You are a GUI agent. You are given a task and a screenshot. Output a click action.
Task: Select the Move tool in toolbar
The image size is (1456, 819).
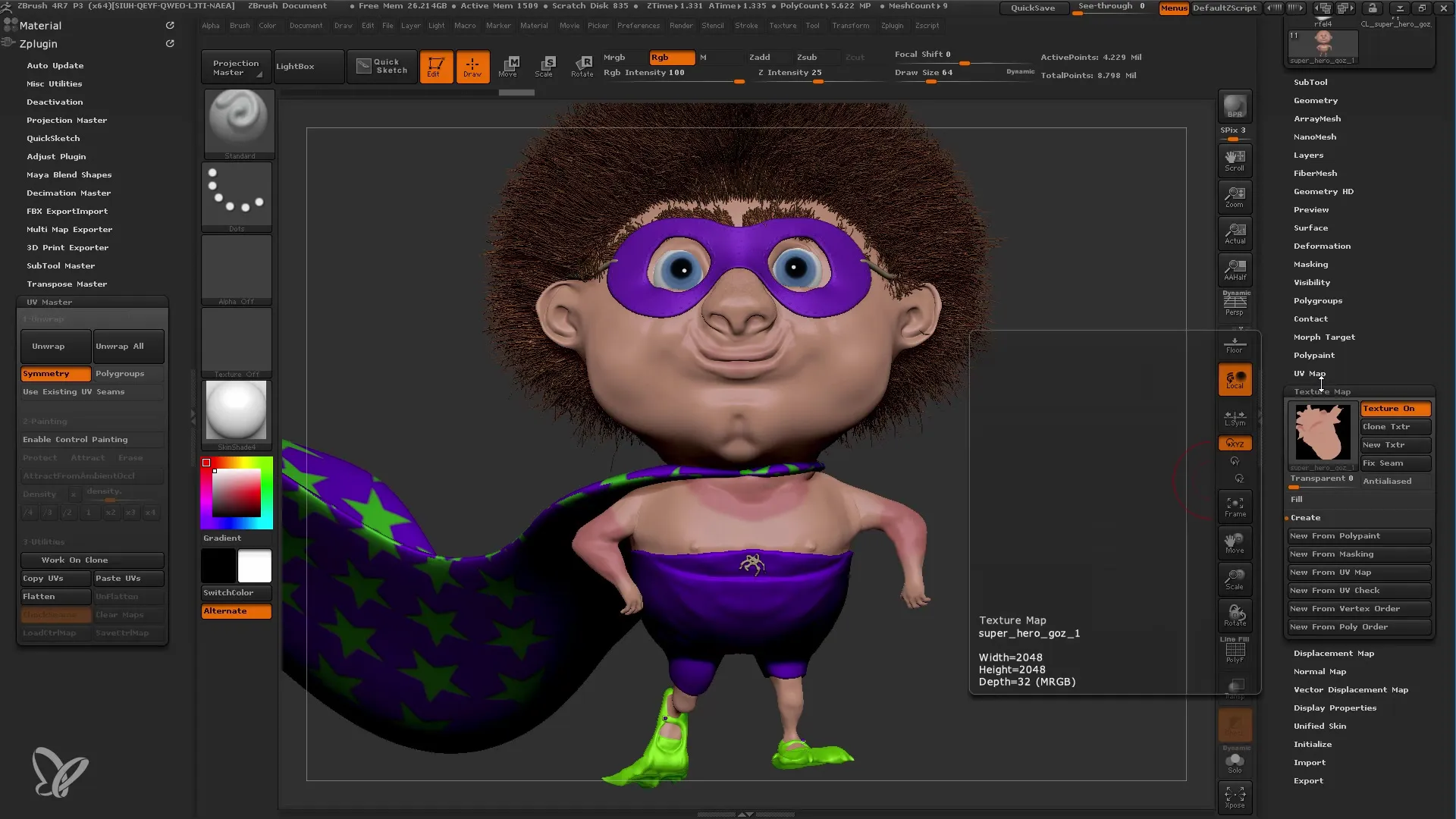coord(509,65)
